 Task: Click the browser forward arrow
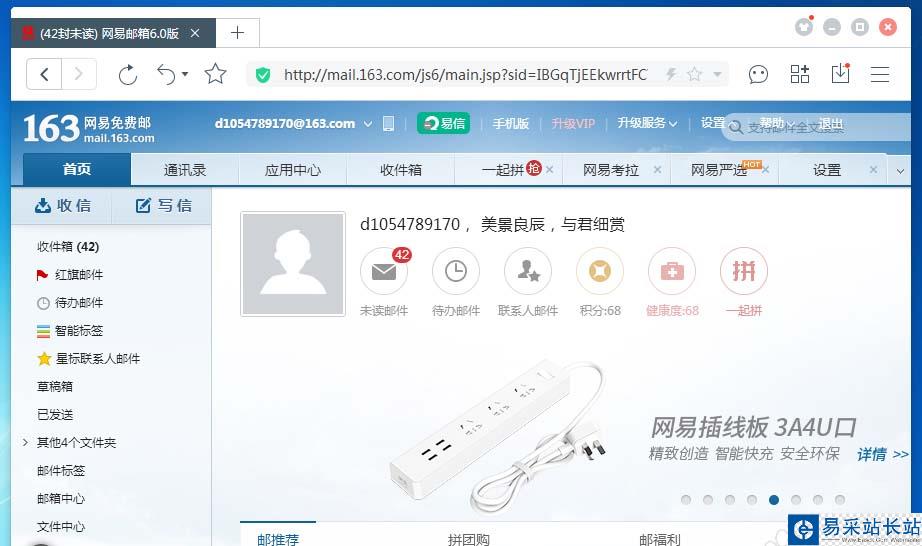coord(79,75)
